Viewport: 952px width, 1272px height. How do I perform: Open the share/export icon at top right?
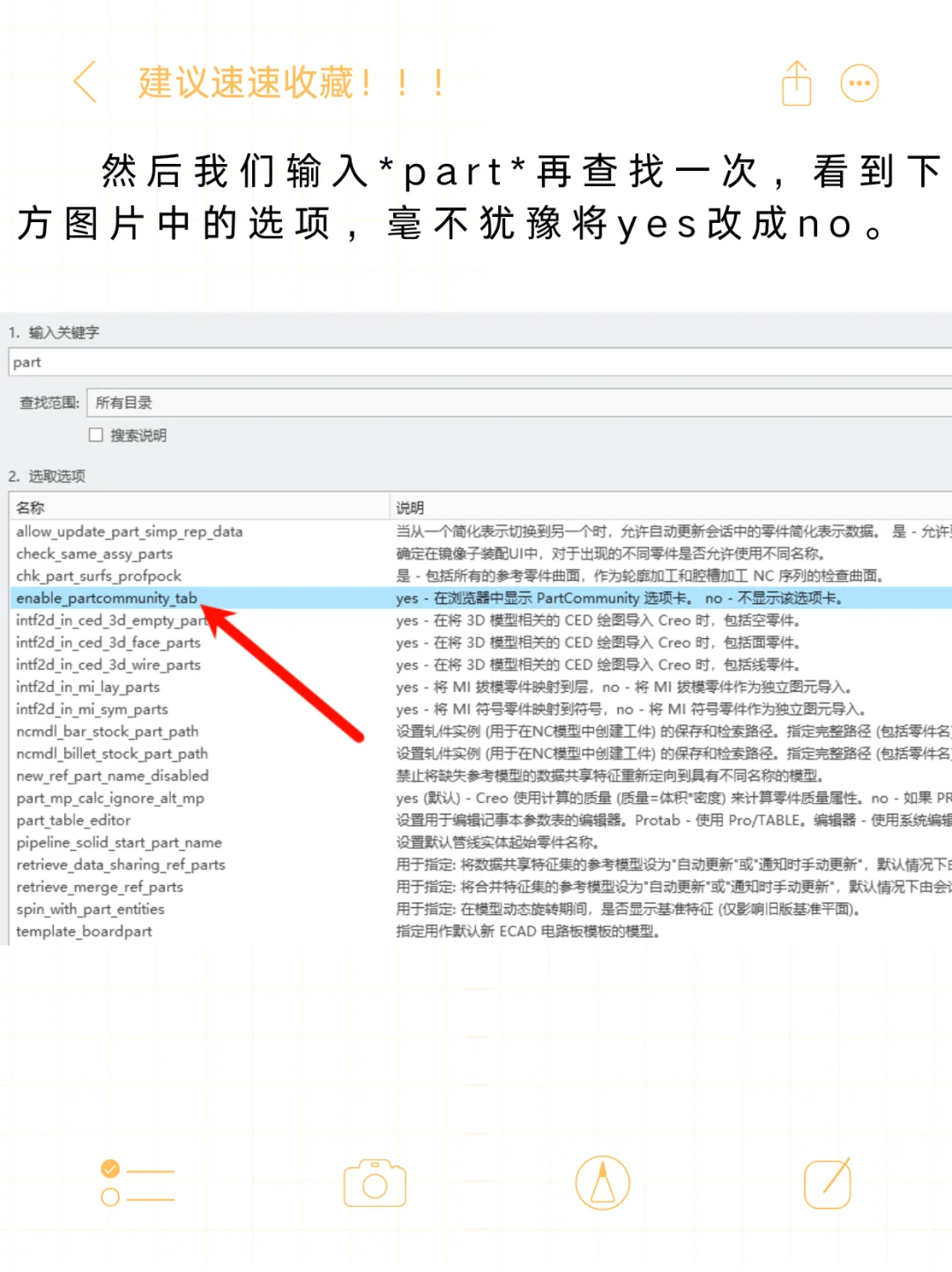pos(796,83)
